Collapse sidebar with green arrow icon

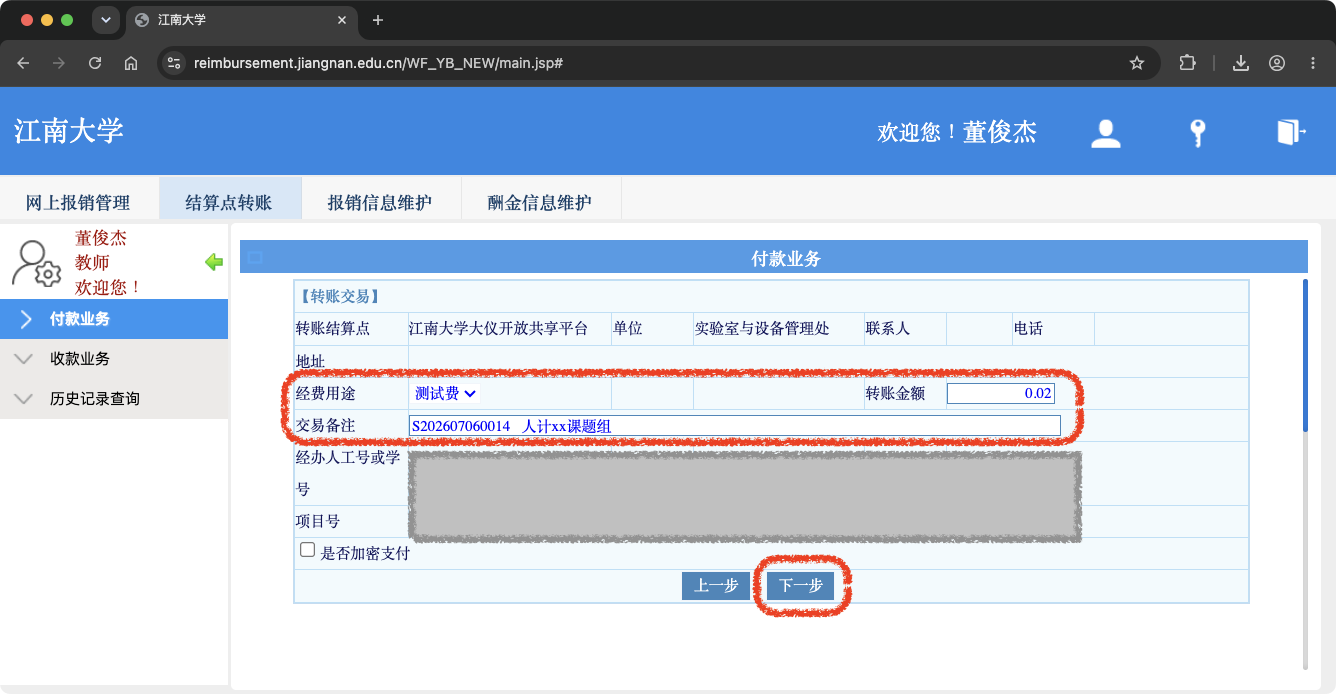[214, 262]
